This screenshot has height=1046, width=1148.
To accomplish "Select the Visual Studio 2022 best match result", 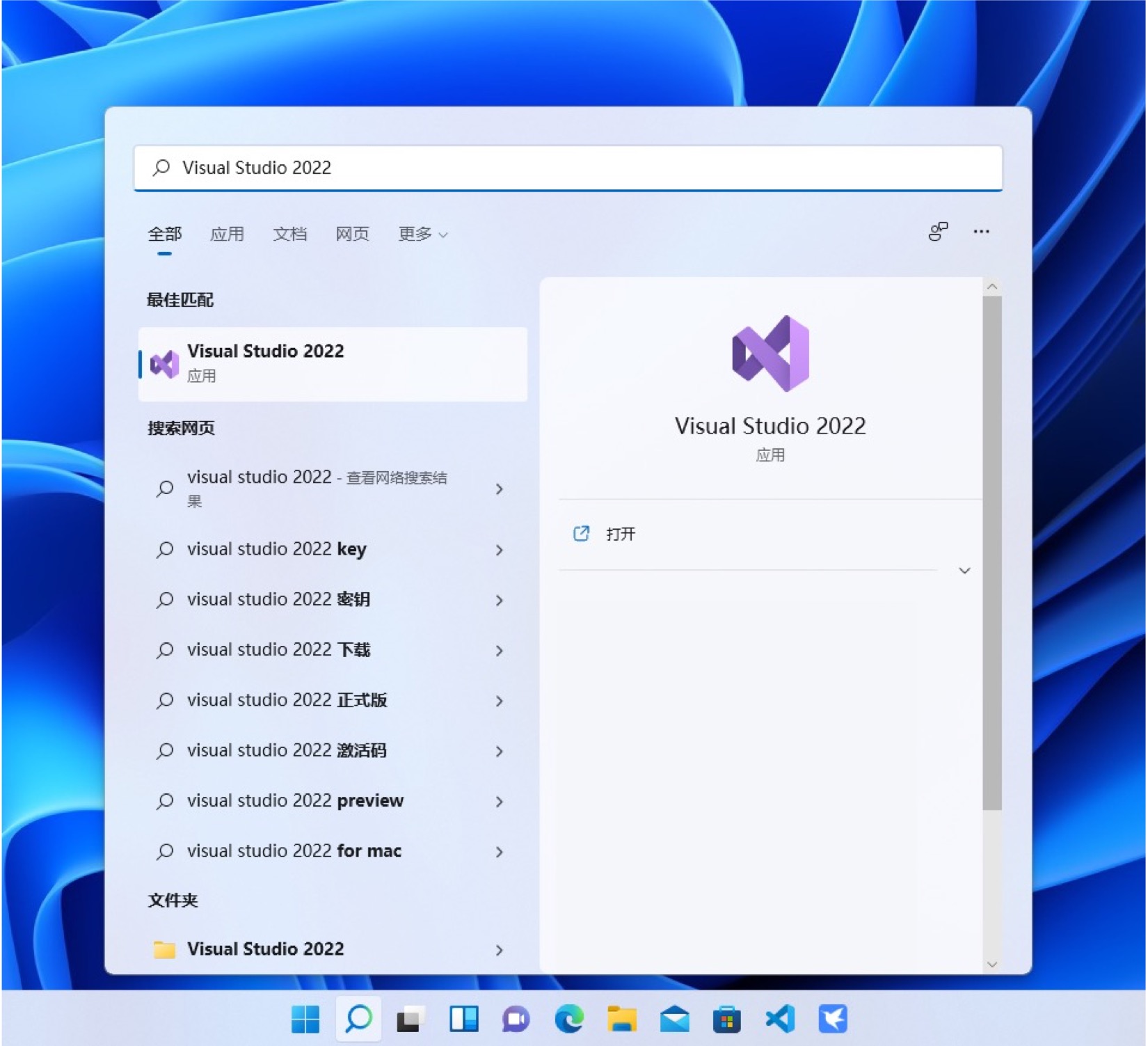I will pyautogui.click(x=333, y=364).
